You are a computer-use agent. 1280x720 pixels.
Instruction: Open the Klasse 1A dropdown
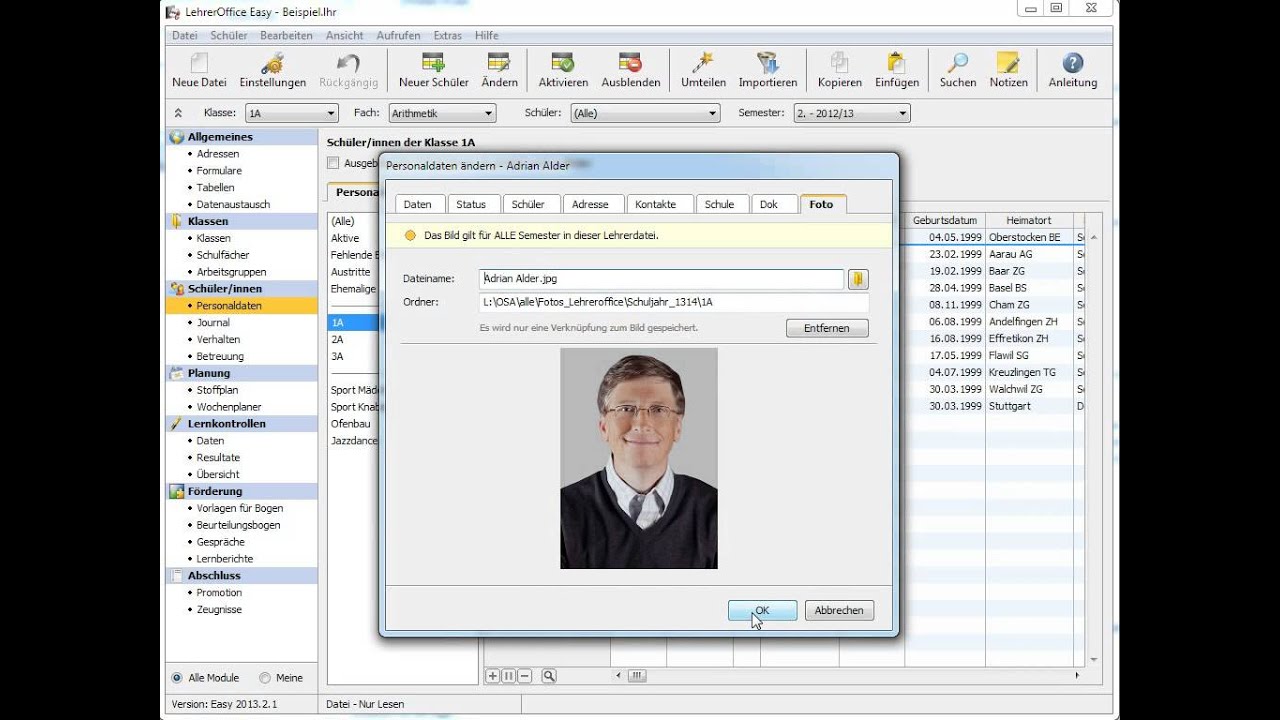(x=291, y=114)
